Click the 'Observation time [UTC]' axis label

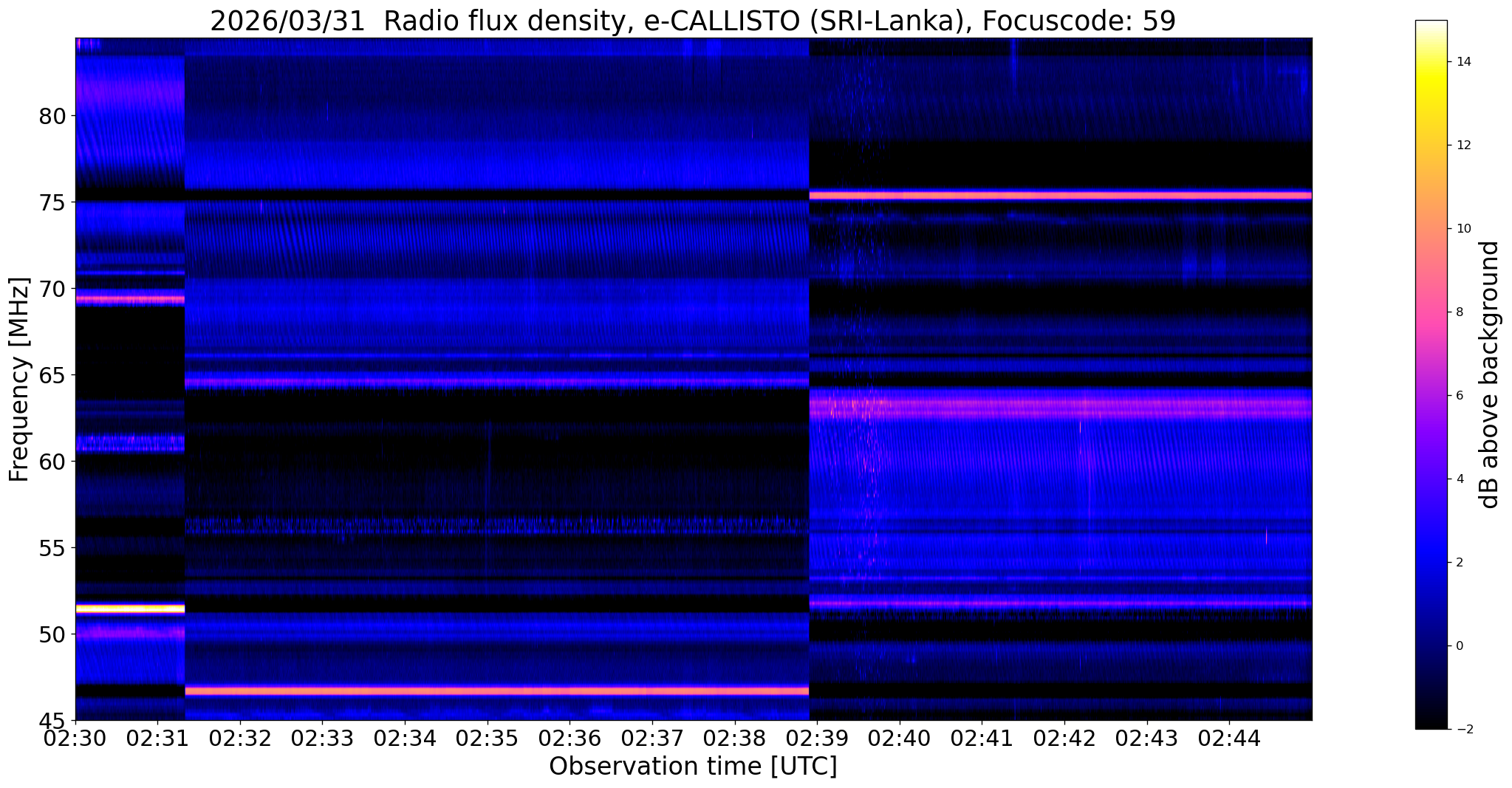coord(693,767)
